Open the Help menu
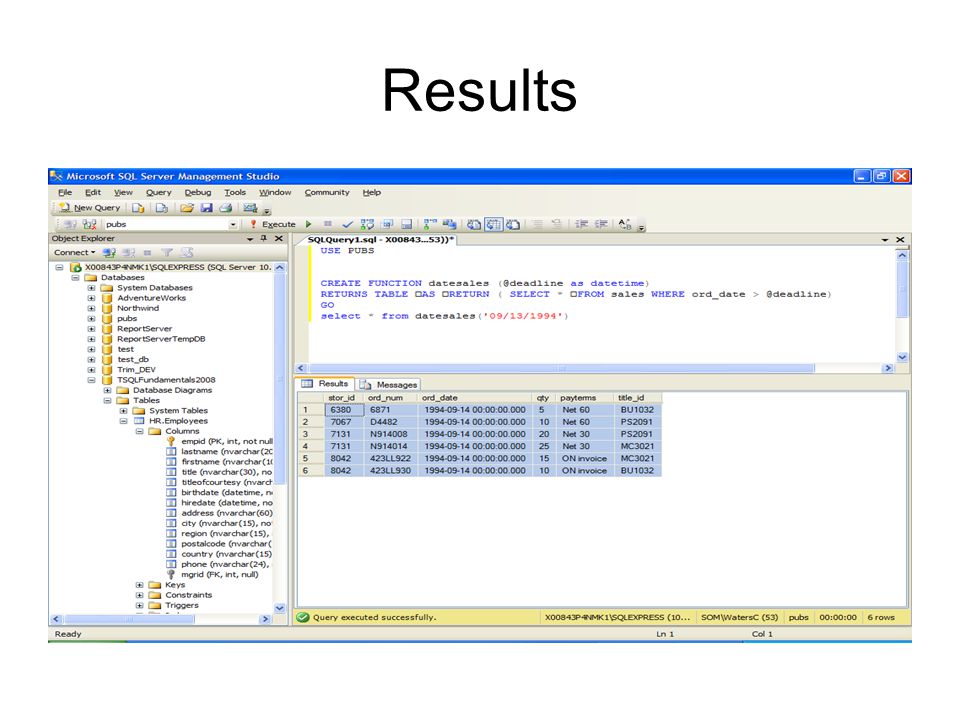Screen dimensions: 960x720 (x=371, y=192)
